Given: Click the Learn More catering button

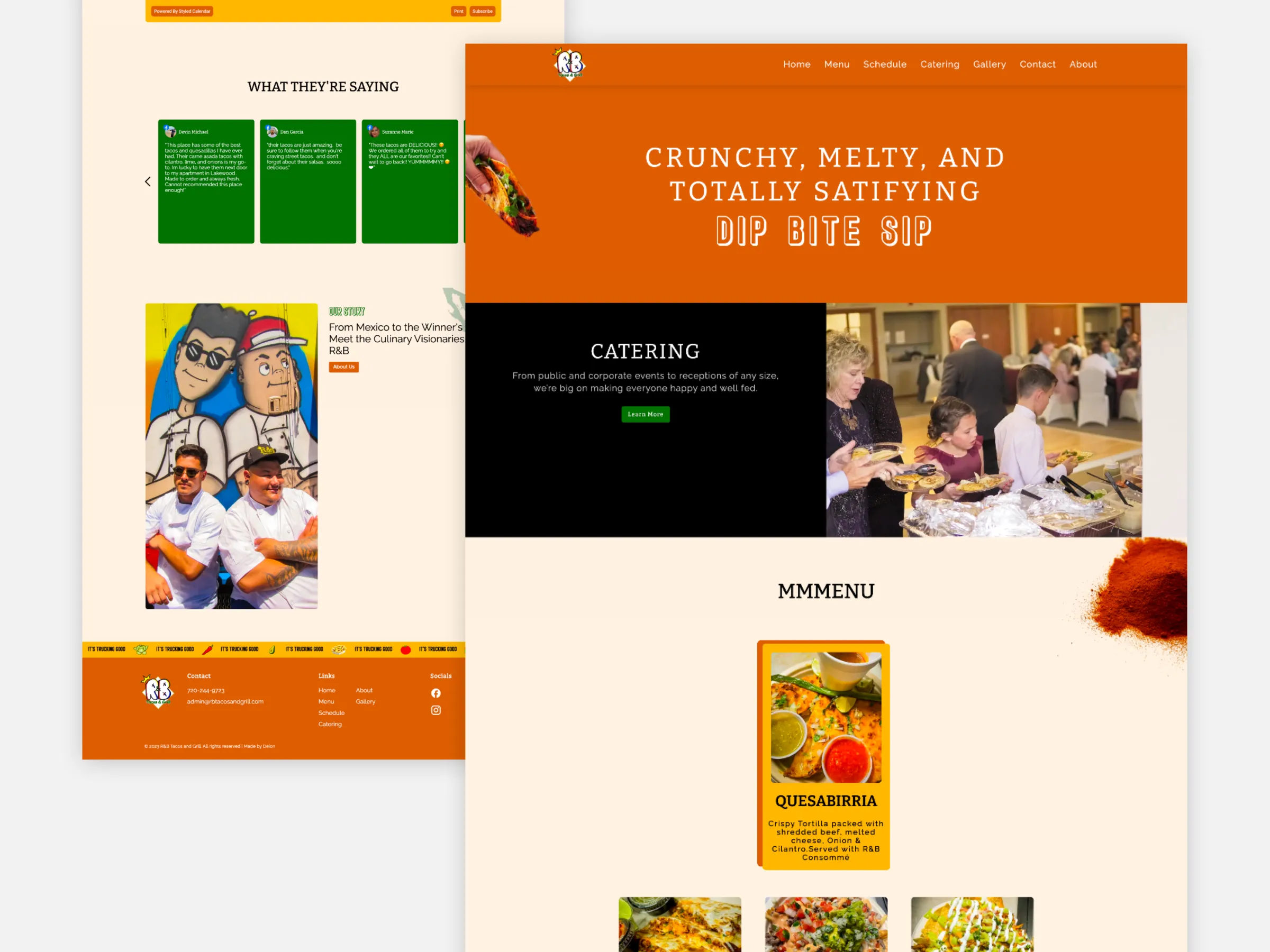Looking at the screenshot, I should (645, 414).
